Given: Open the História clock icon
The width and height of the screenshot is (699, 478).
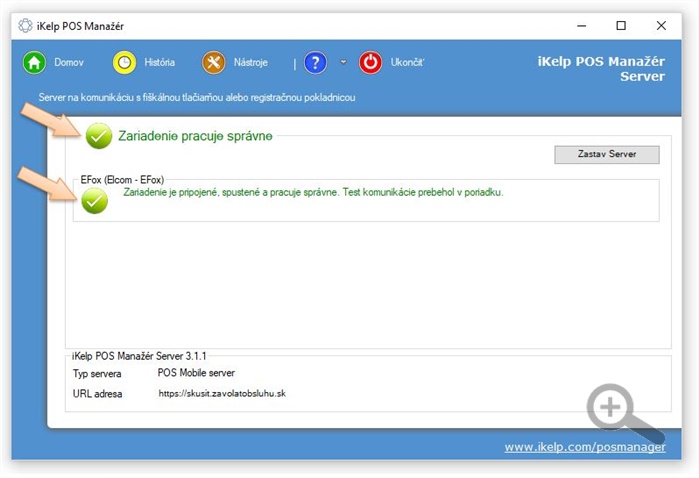Looking at the screenshot, I should (124, 62).
